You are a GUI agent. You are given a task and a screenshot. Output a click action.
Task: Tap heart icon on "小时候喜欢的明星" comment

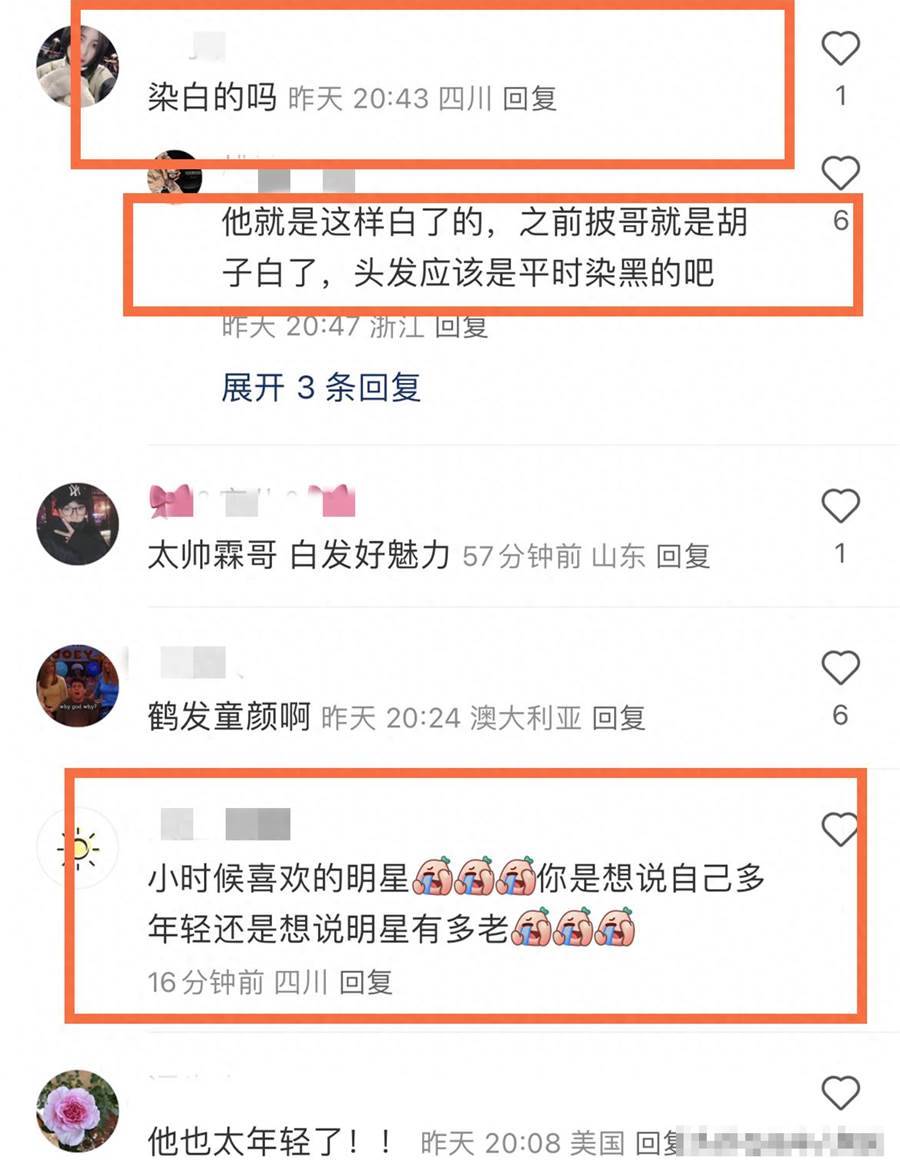(x=839, y=829)
